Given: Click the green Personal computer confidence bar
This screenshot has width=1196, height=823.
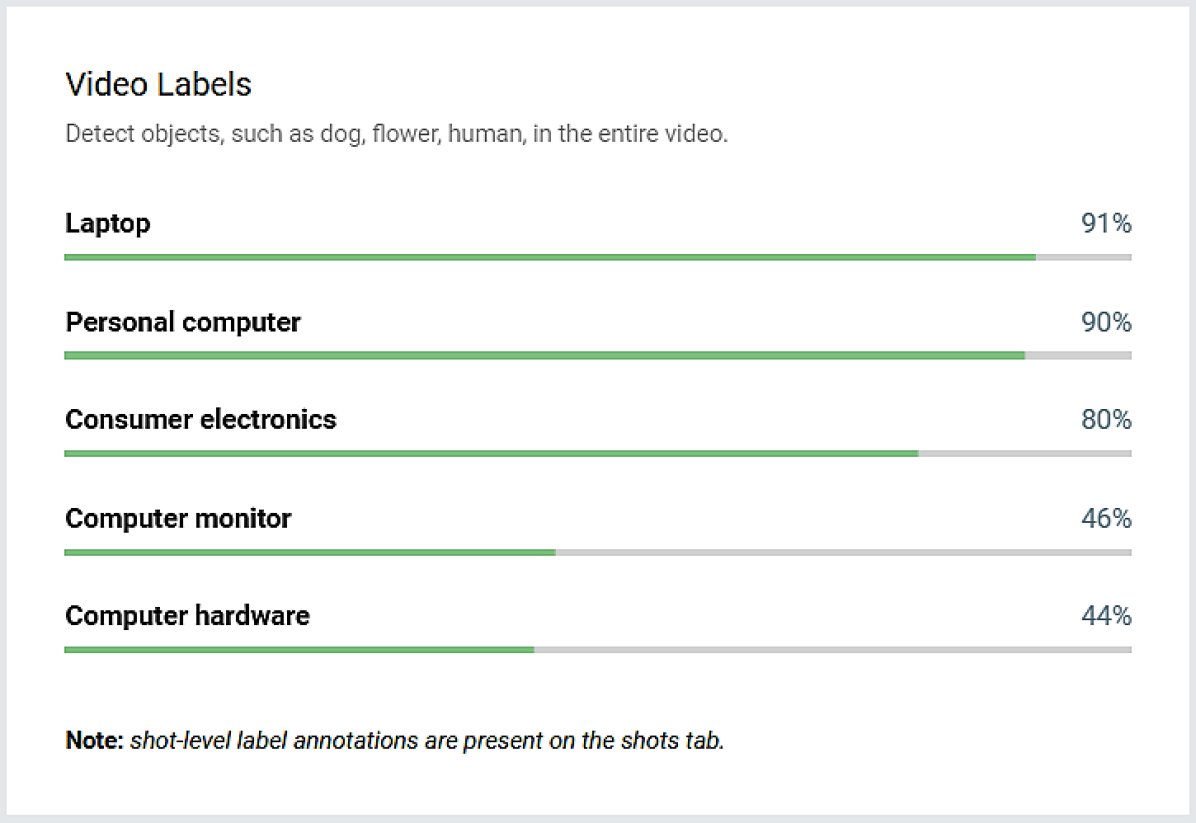Looking at the screenshot, I should click(544, 355).
